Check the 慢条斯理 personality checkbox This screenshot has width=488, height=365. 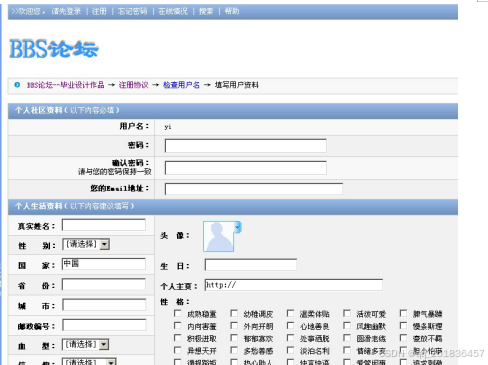click(x=403, y=326)
